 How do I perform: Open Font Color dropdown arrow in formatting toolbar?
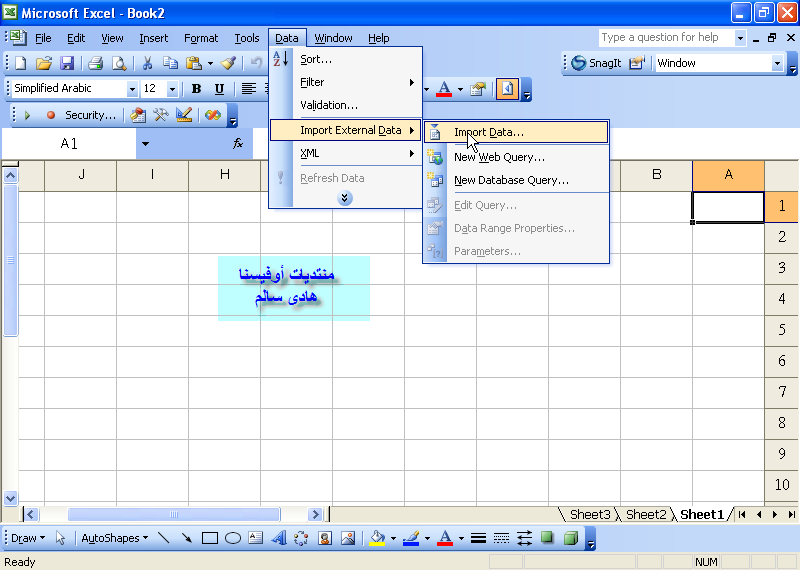point(460,89)
